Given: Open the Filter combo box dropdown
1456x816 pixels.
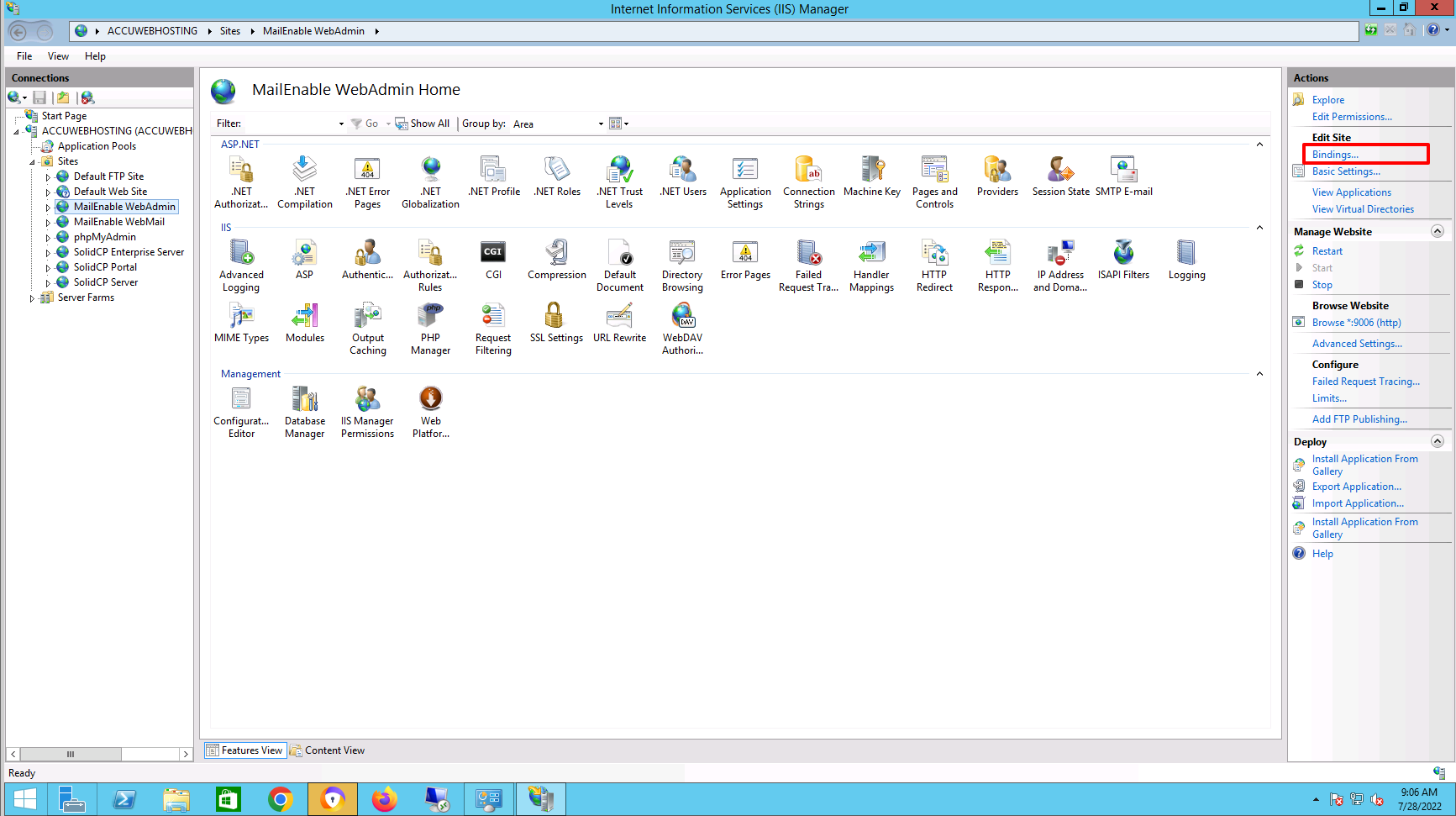Looking at the screenshot, I should click(x=341, y=124).
